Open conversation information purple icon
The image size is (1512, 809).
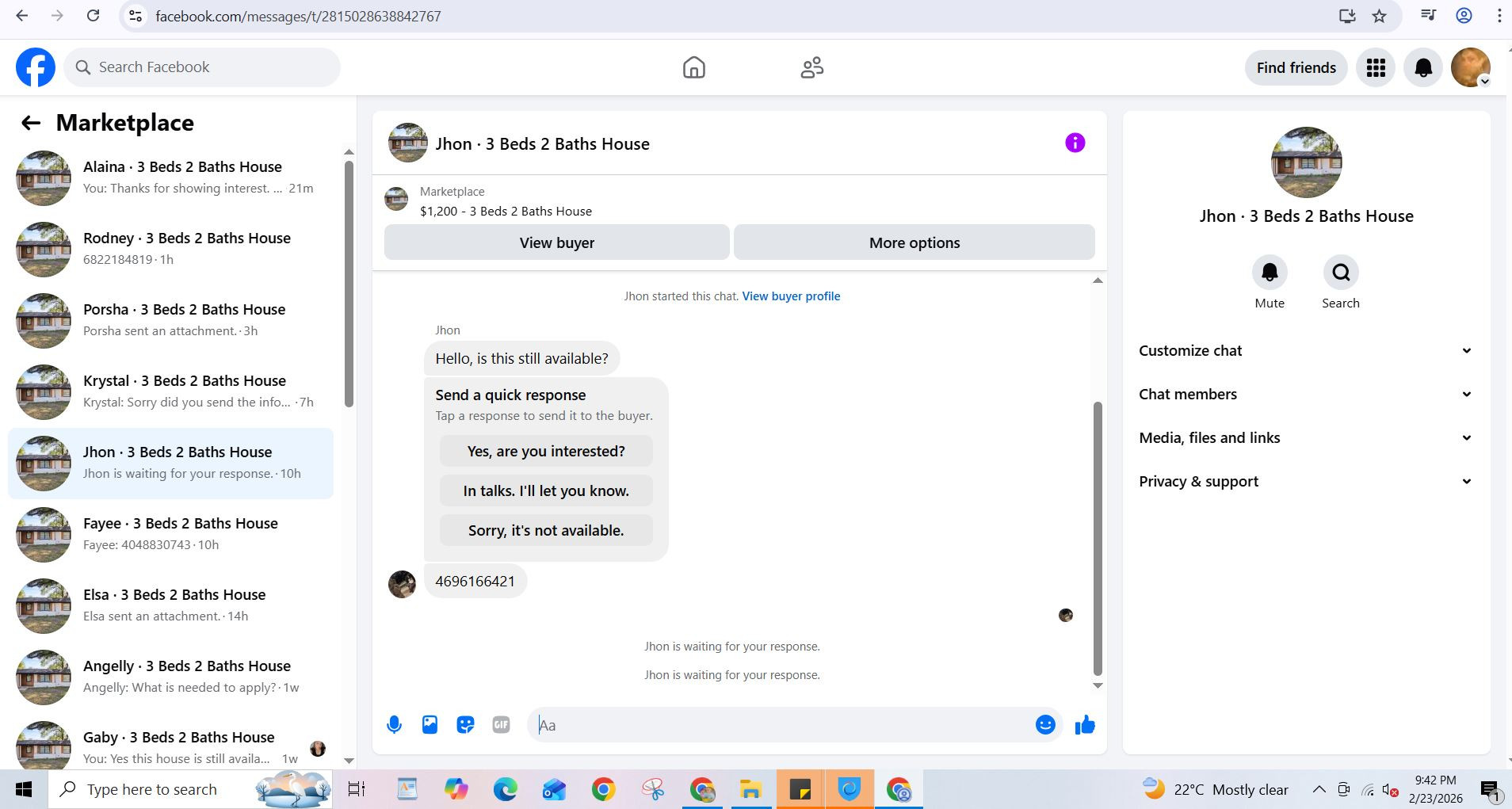1075,143
